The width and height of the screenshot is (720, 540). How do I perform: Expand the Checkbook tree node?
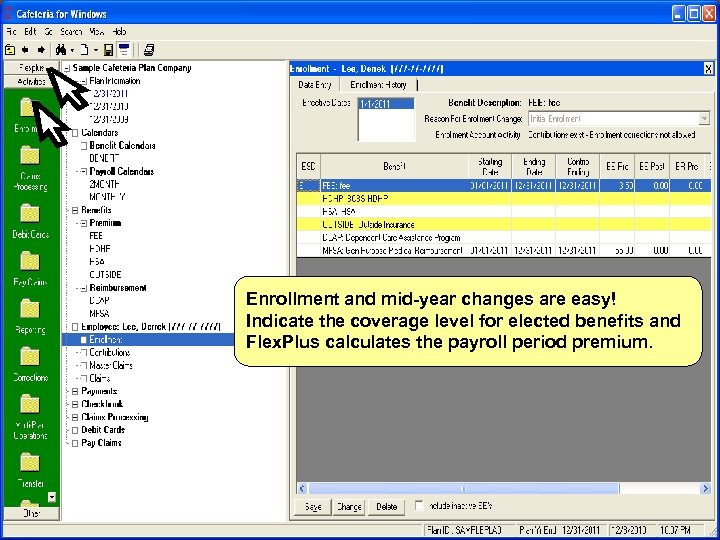75,405
